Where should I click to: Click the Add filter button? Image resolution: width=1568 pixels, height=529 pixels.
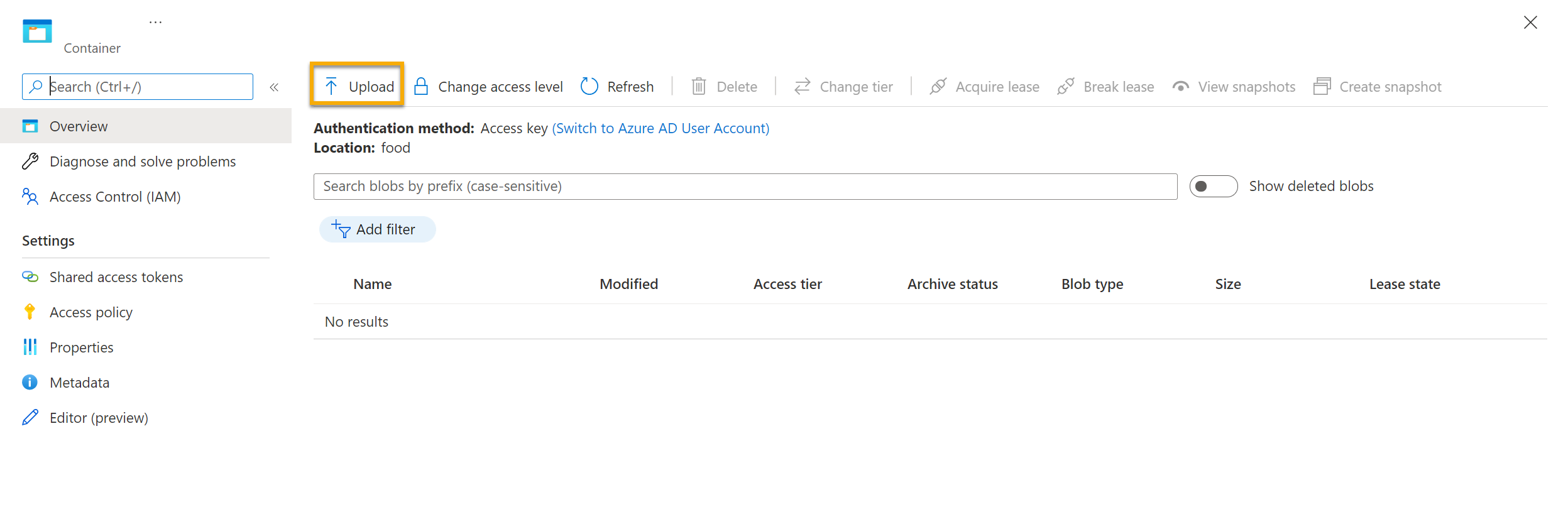tap(377, 229)
